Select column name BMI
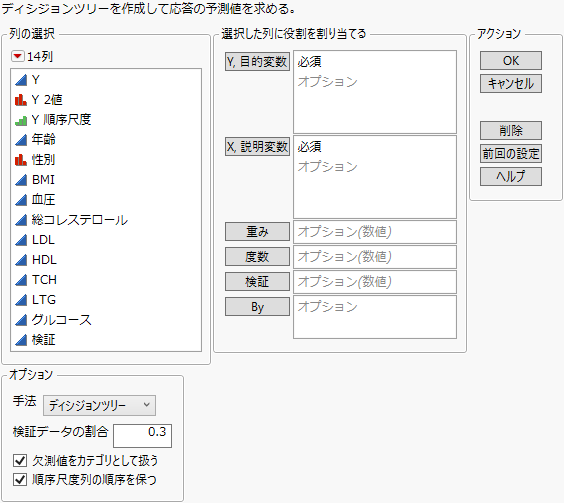The width and height of the screenshot is (564, 503). coord(43,180)
